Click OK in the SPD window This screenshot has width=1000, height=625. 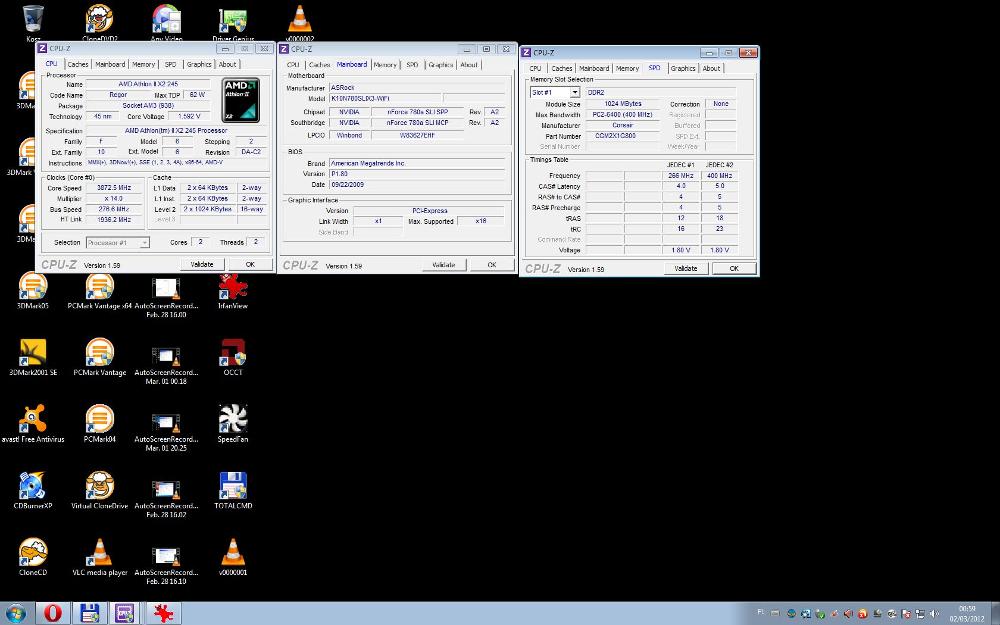734,268
